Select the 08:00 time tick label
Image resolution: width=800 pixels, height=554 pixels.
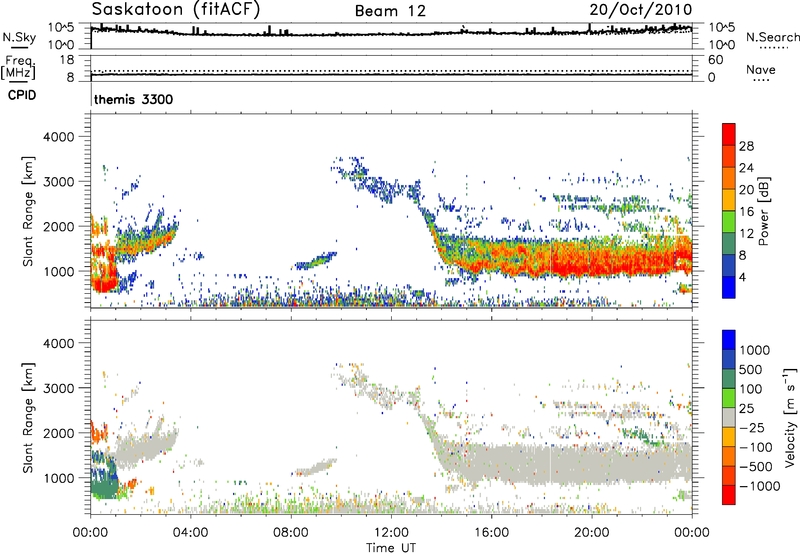tap(291, 533)
